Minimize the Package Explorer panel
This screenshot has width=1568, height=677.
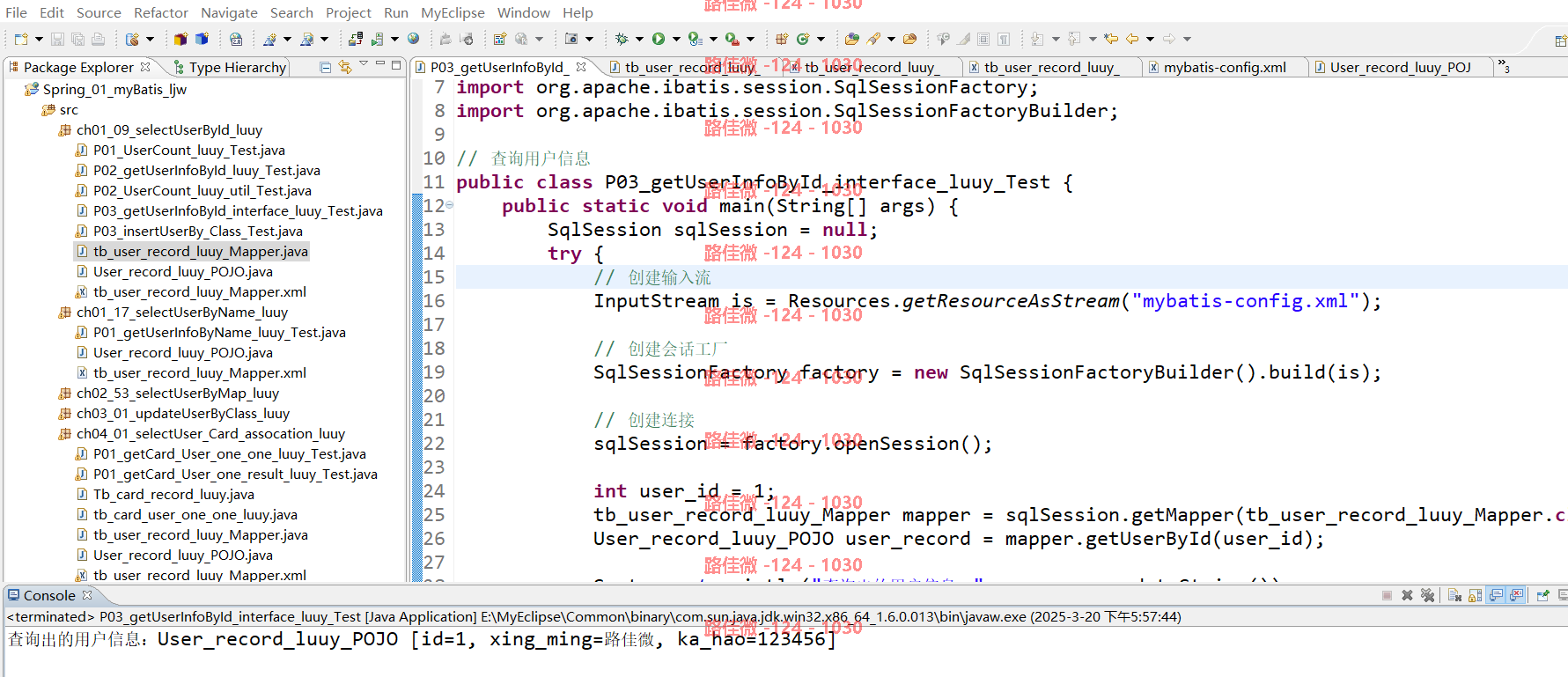[x=380, y=64]
